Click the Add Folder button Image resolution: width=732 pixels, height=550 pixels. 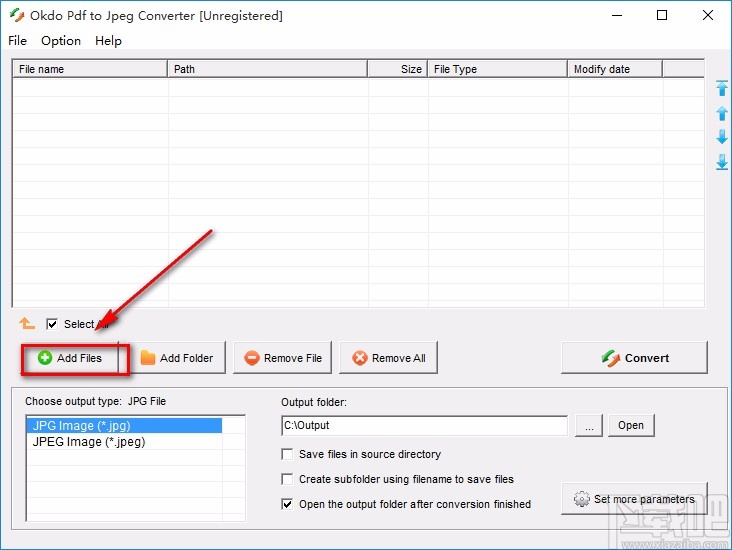click(x=177, y=358)
